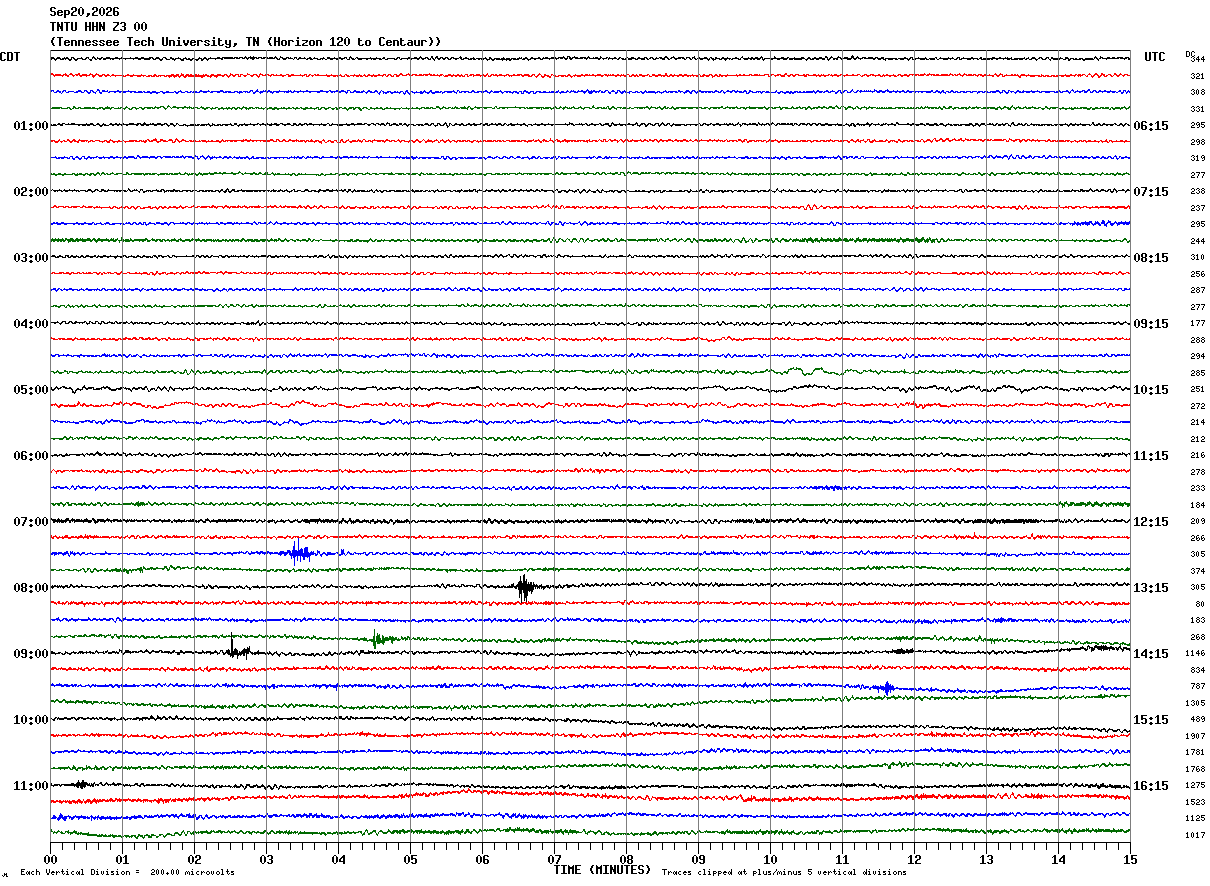Select the small blue event on the 09:30 trace
This screenshot has height=886, width=1210.
point(885,687)
